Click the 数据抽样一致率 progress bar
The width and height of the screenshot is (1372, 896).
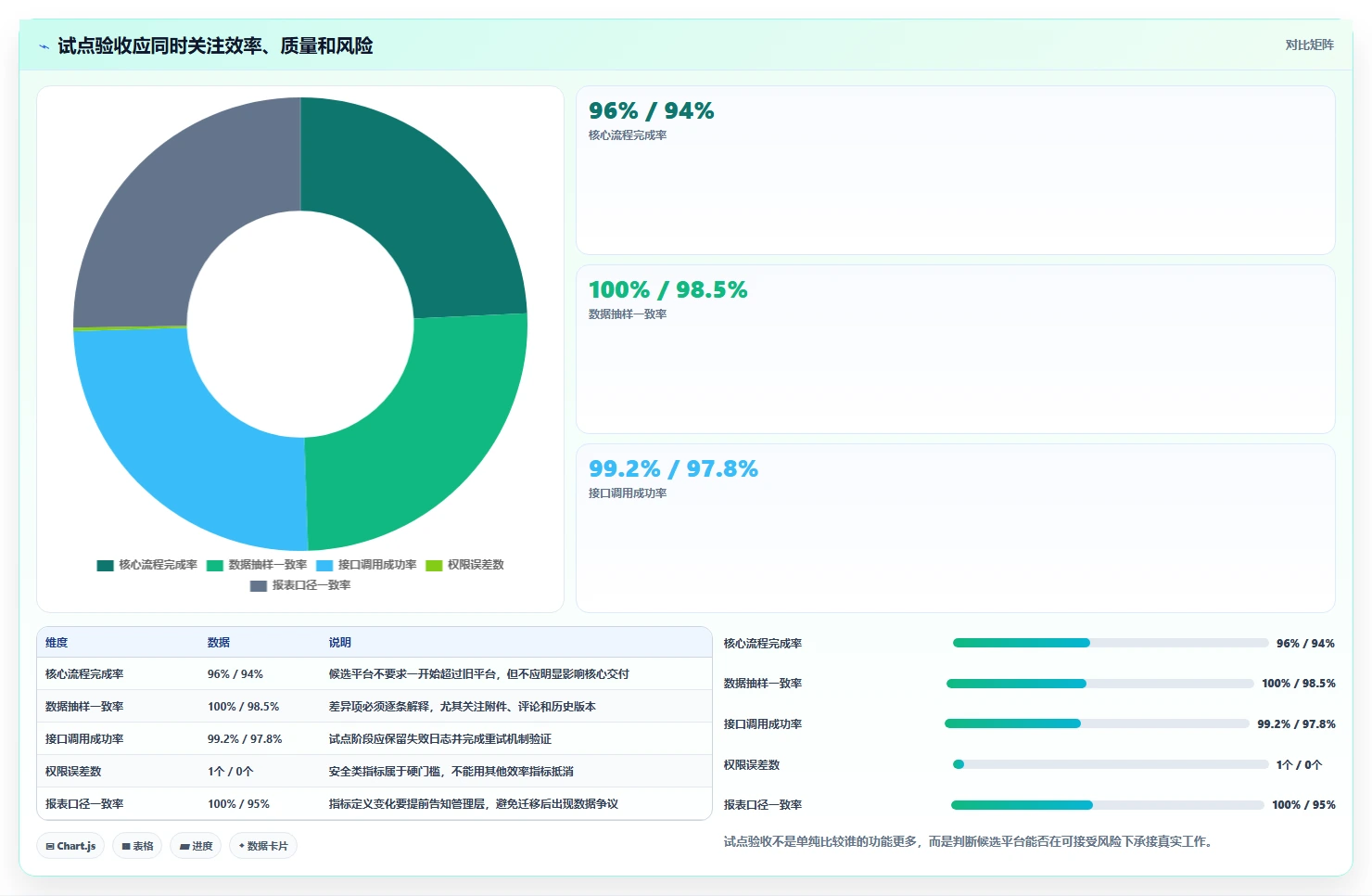click(x=1100, y=684)
